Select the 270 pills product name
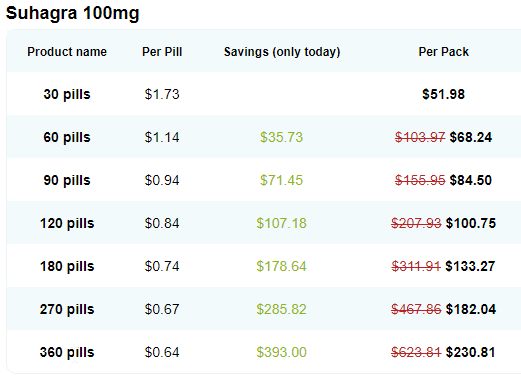 pyautogui.click(x=67, y=309)
